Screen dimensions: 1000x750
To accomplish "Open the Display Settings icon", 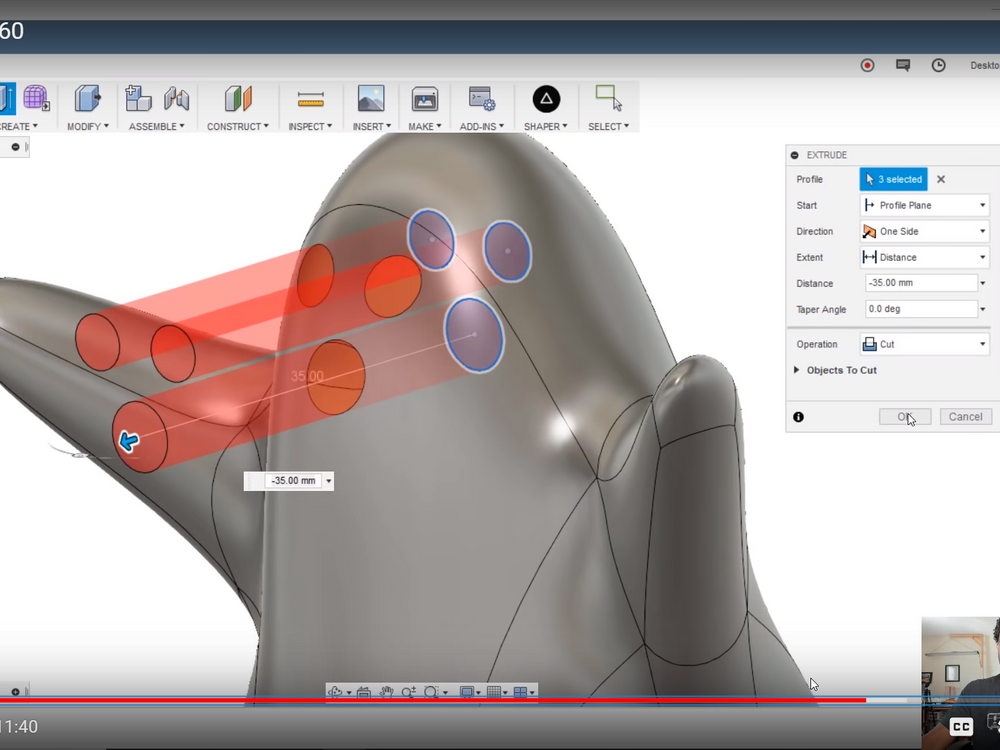I will point(468,691).
